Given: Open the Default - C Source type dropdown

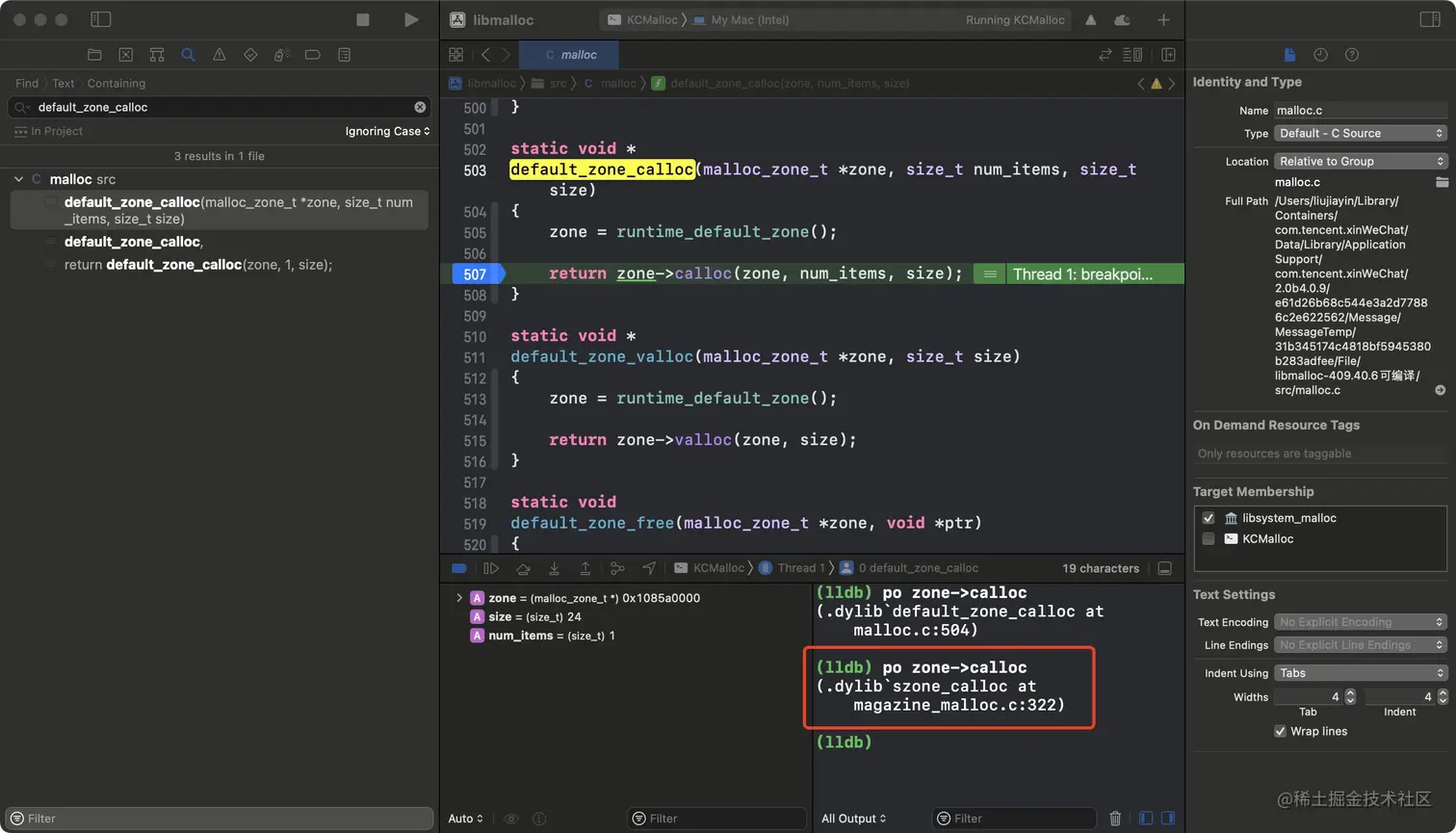Looking at the screenshot, I should click(1361, 133).
